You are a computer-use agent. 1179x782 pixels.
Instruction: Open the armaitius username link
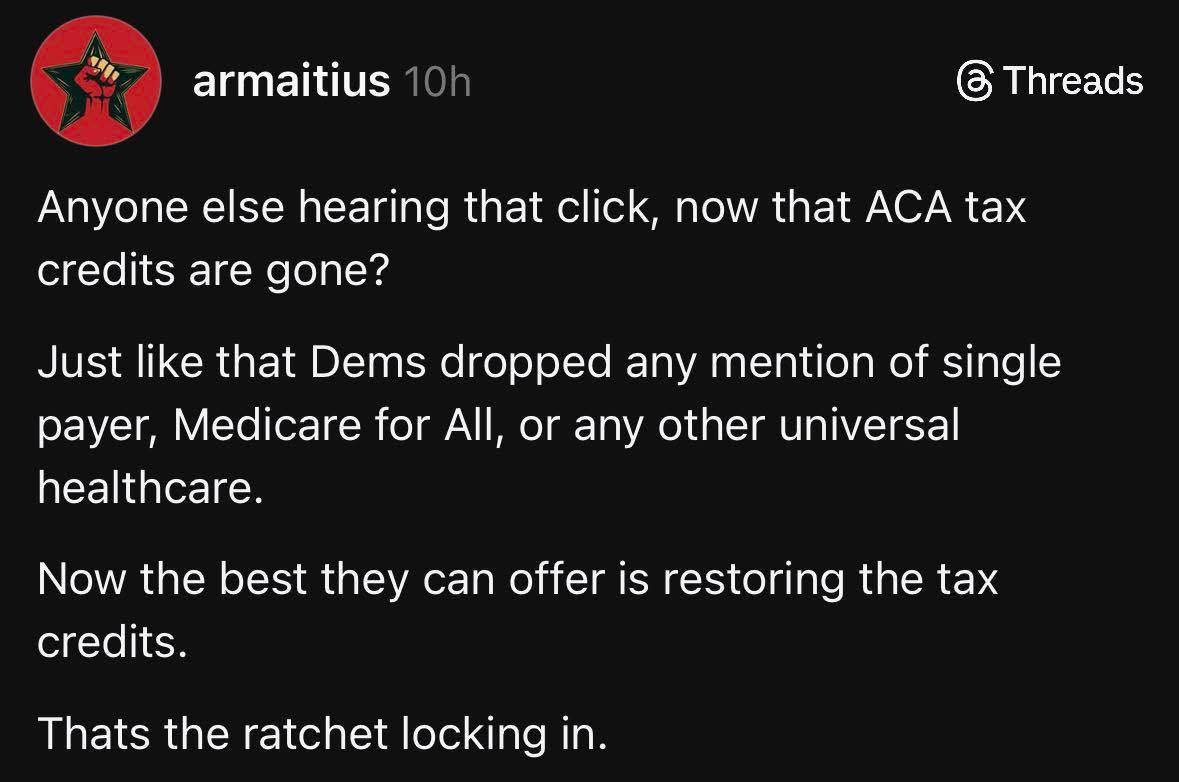pos(291,82)
